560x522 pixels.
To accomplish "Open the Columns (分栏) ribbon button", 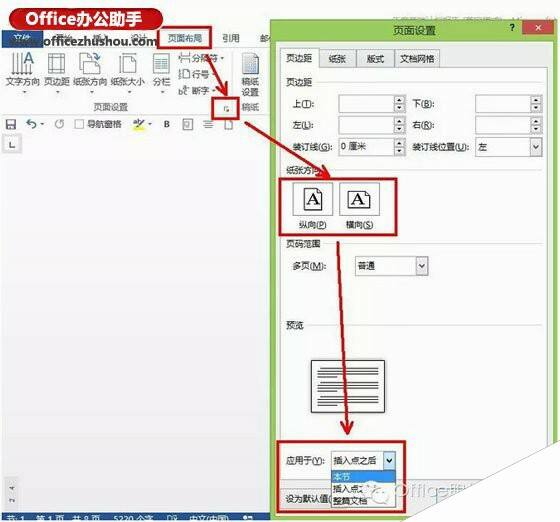I will 161,72.
